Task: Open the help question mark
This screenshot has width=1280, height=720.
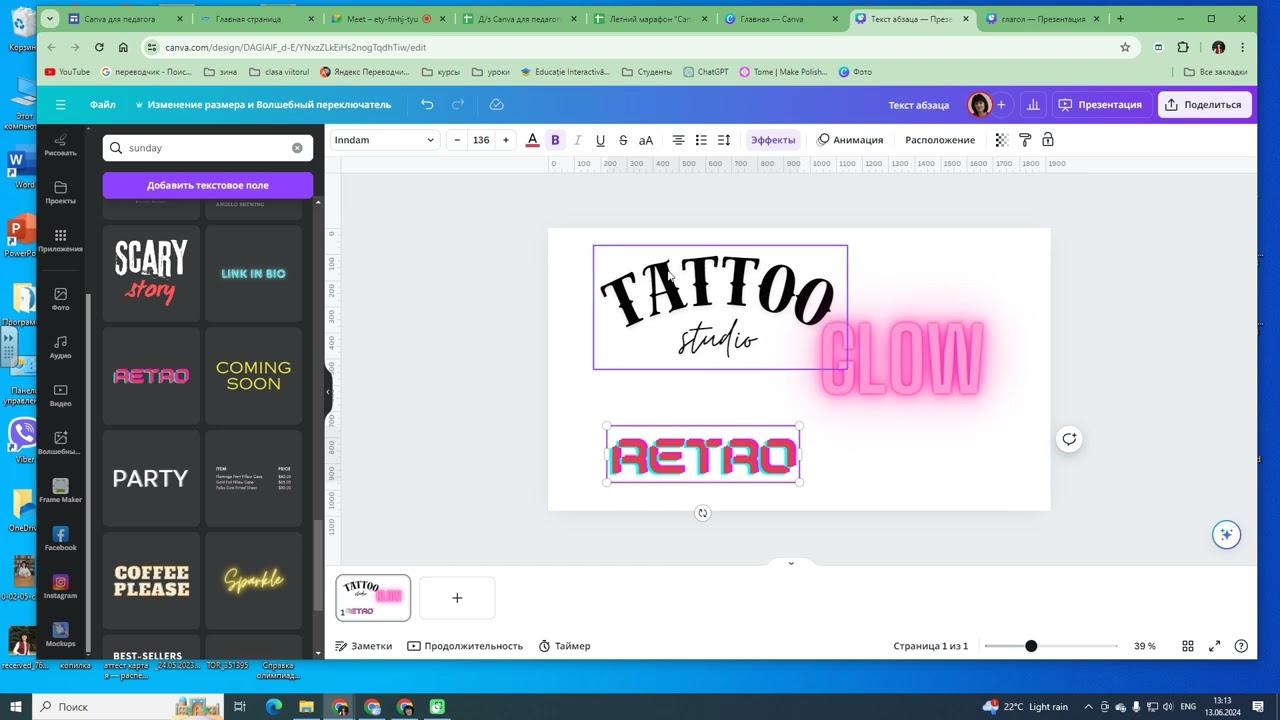Action: tap(1241, 646)
